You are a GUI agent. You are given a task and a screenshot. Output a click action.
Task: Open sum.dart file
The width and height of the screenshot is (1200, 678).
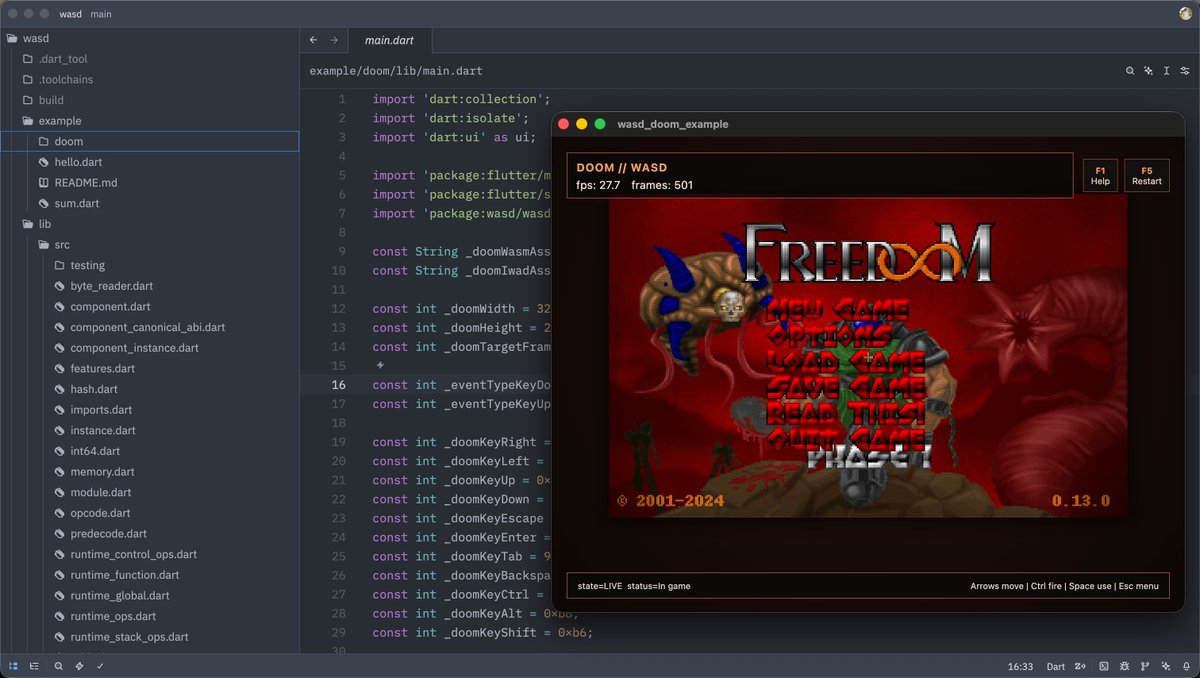(x=150, y=203)
